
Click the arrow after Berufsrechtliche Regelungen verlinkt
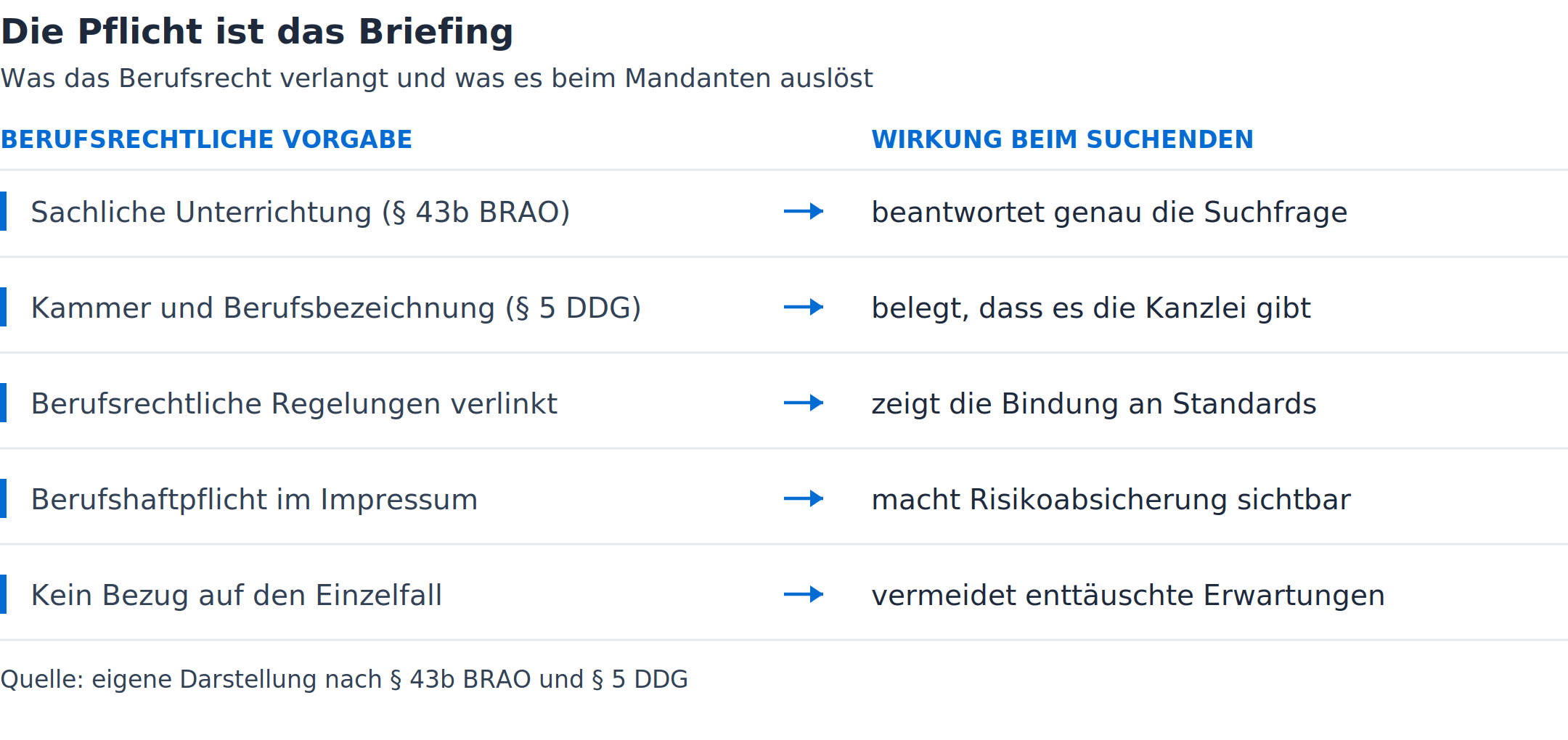tap(804, 403)
